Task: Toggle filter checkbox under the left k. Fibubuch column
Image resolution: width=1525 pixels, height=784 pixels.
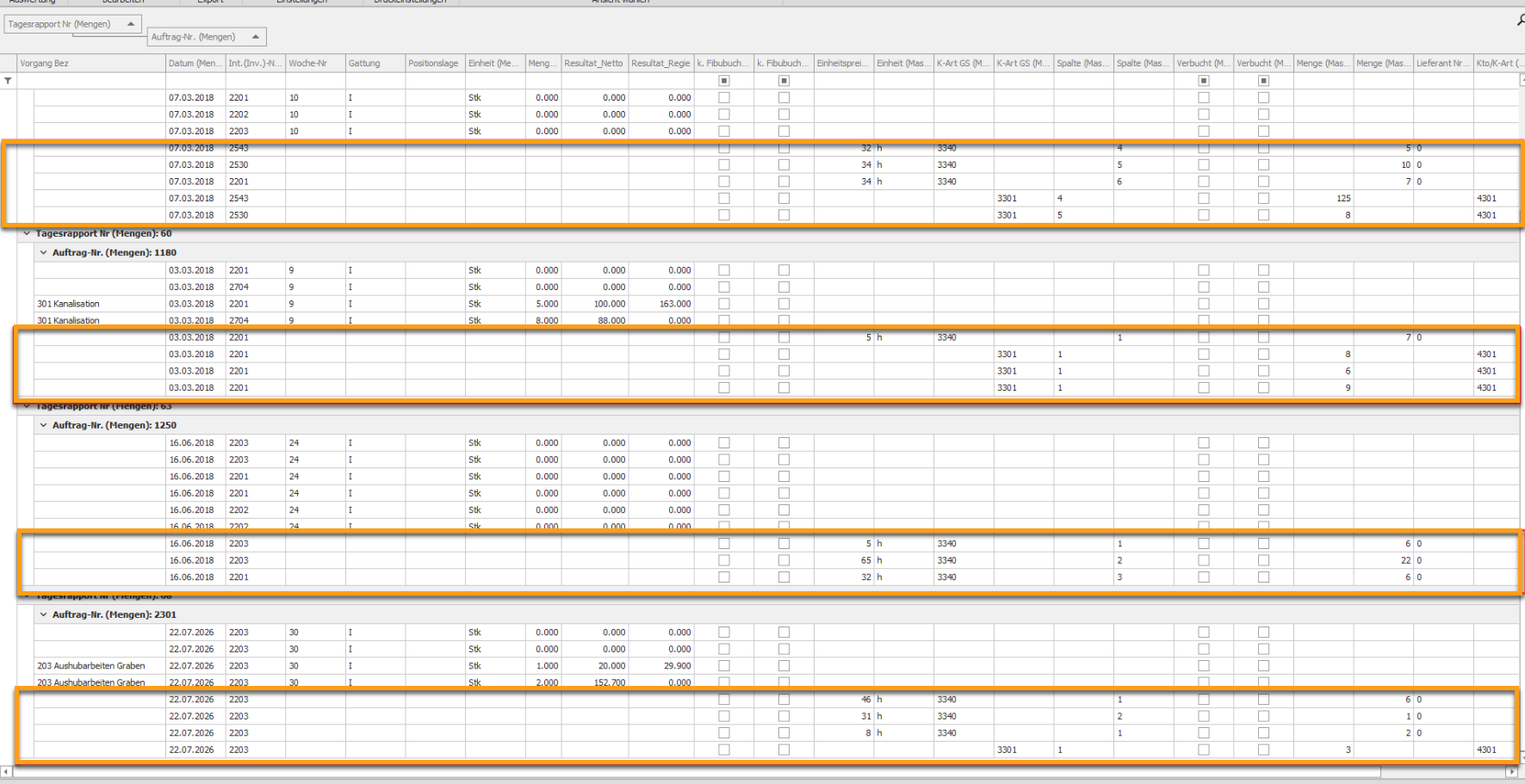Action: tap(724, 81)
